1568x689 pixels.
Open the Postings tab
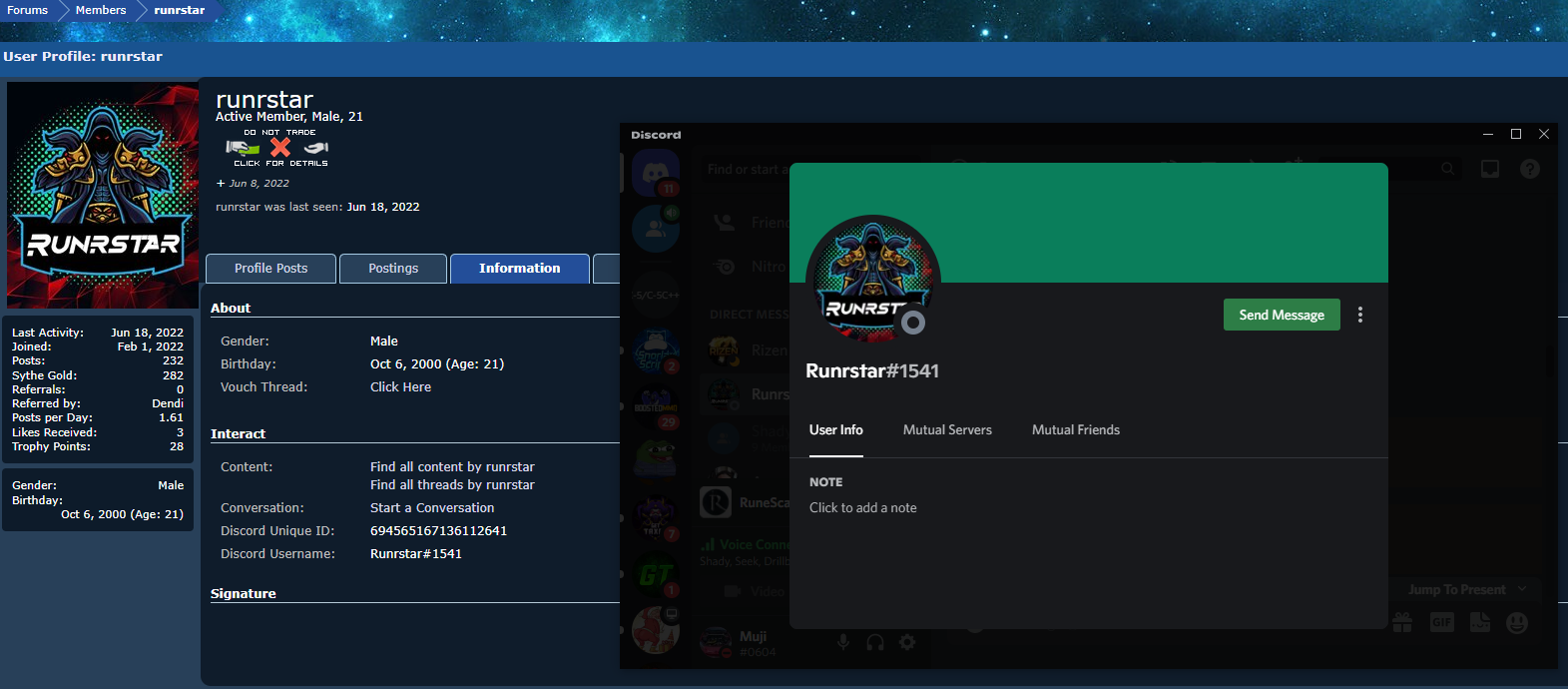point(393,269)
